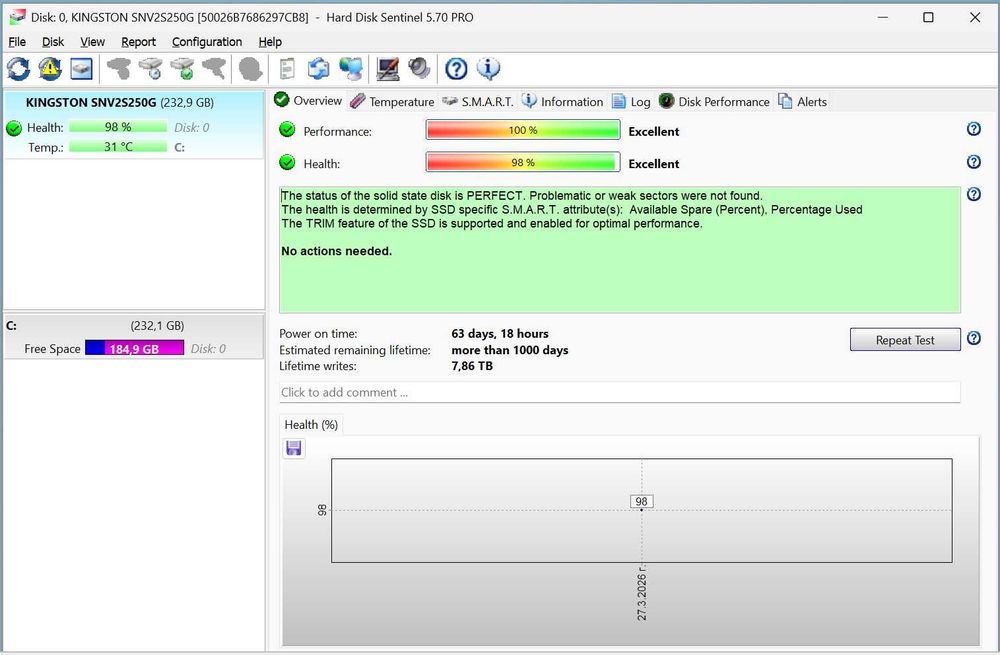Click the network computers toolbar icon
The width and height of the screenshot is (1000, 655).
(351, 69)
